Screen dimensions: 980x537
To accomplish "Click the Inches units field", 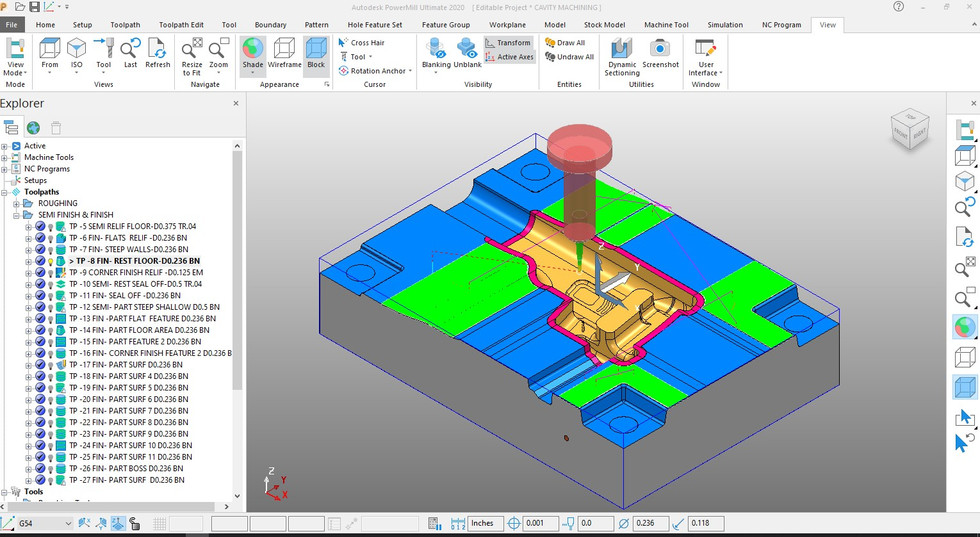I will 486,523.
